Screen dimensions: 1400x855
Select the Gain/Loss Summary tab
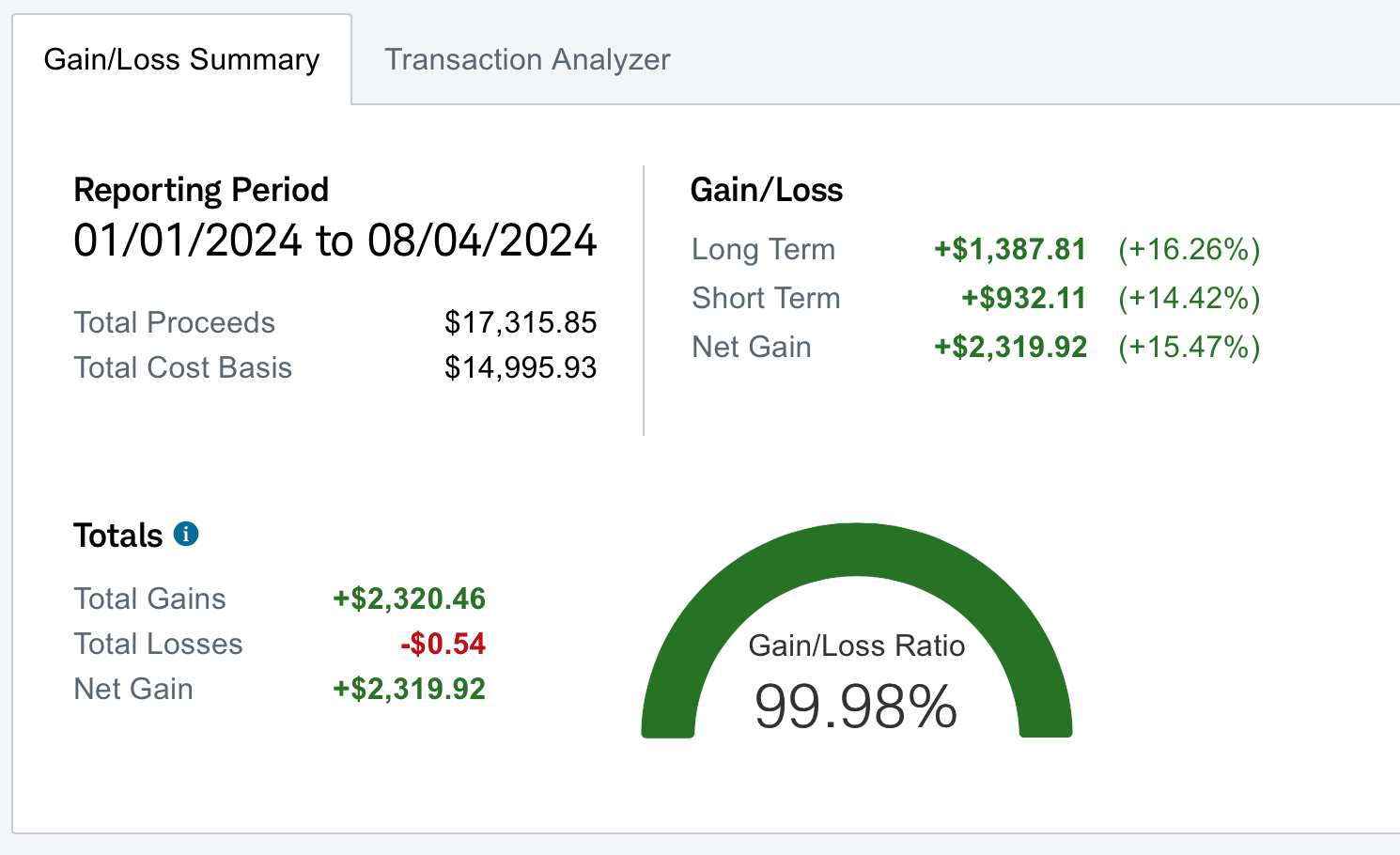pyautogui.click(x=181, y=59)
